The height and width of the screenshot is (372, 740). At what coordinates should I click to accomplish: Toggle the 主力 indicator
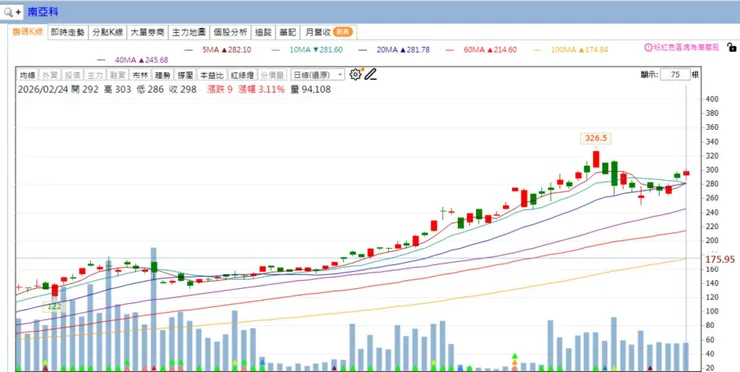[95, 75]
